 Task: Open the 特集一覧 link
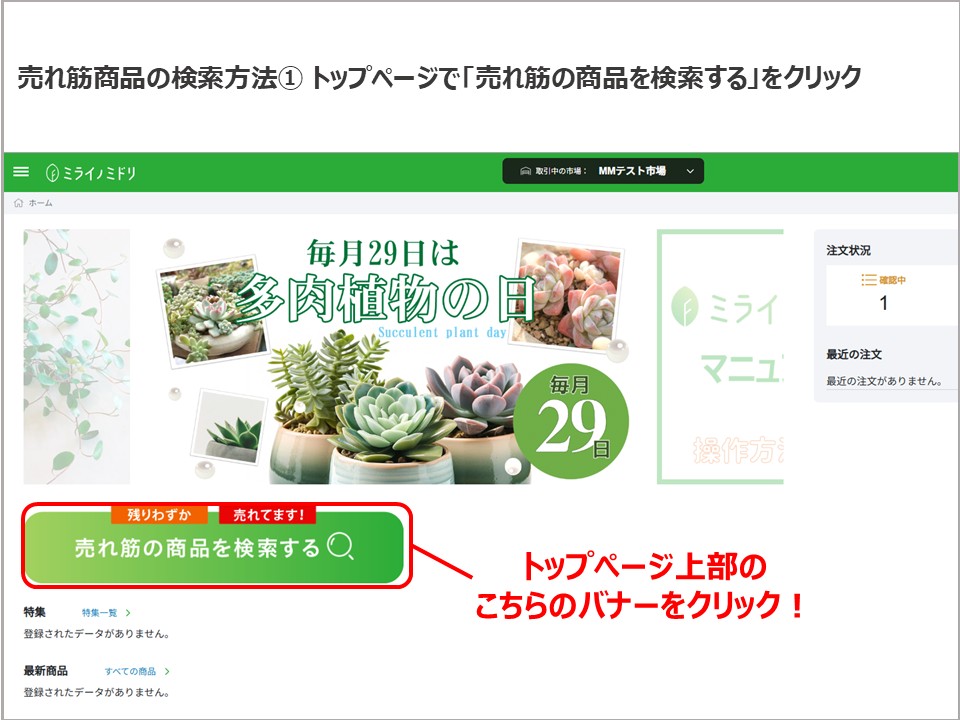pos(100,612)
